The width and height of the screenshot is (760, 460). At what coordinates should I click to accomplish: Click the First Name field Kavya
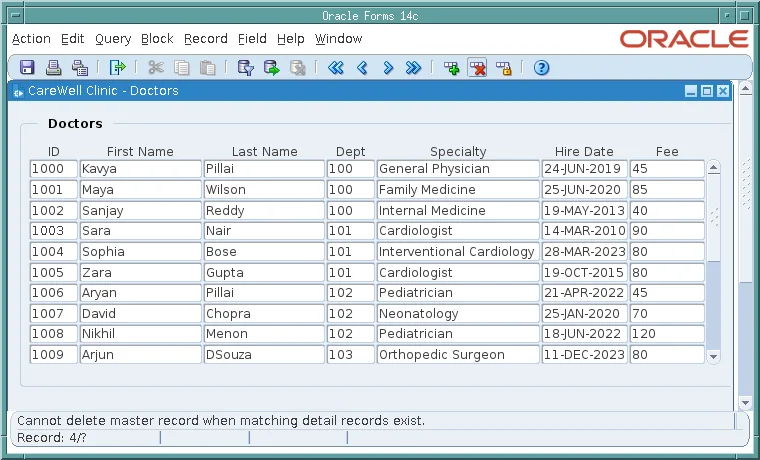[141, 169]
